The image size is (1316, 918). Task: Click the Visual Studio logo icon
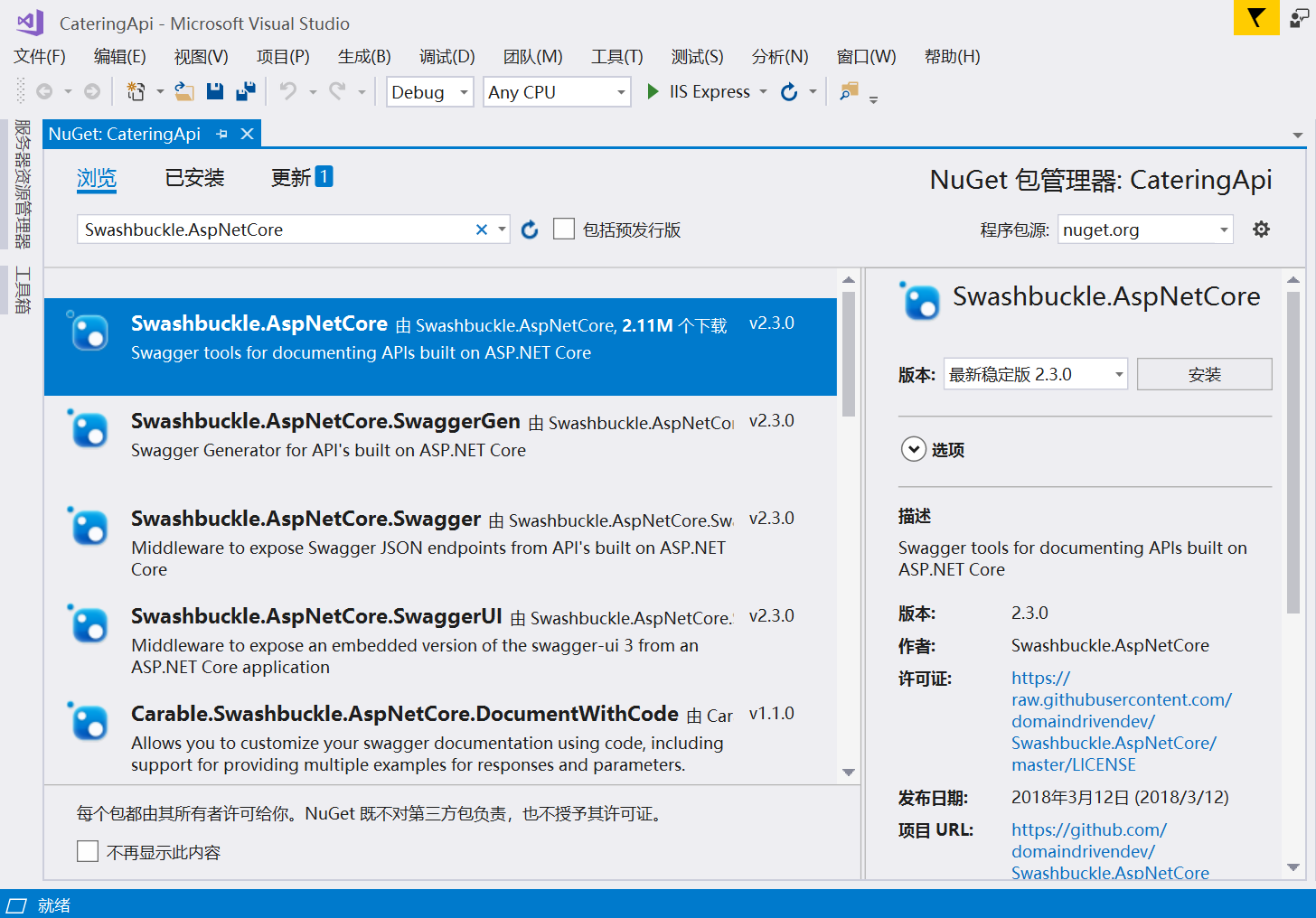[x=30, y=23]
